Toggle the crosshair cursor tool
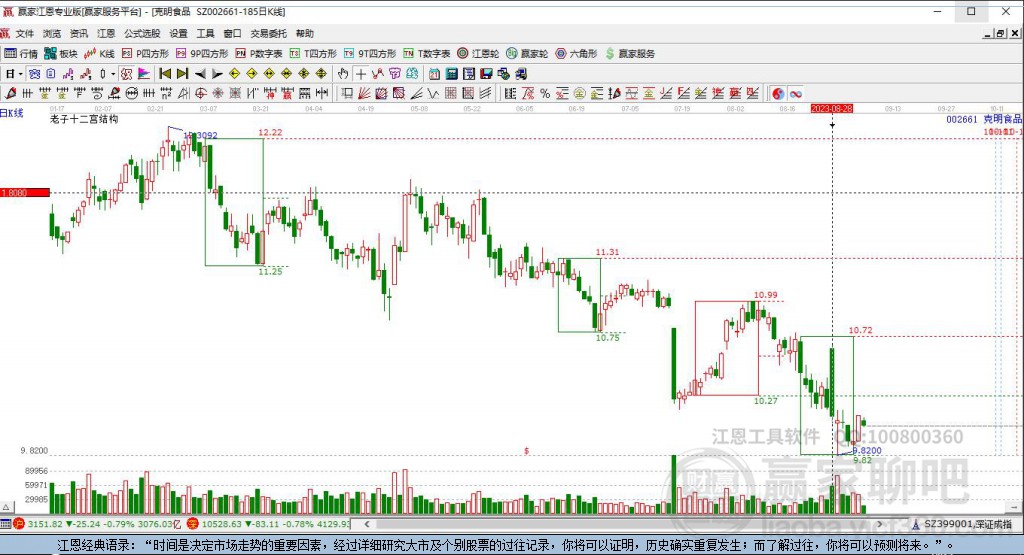This screenshot has height=555, width=1024. [360, 74]
